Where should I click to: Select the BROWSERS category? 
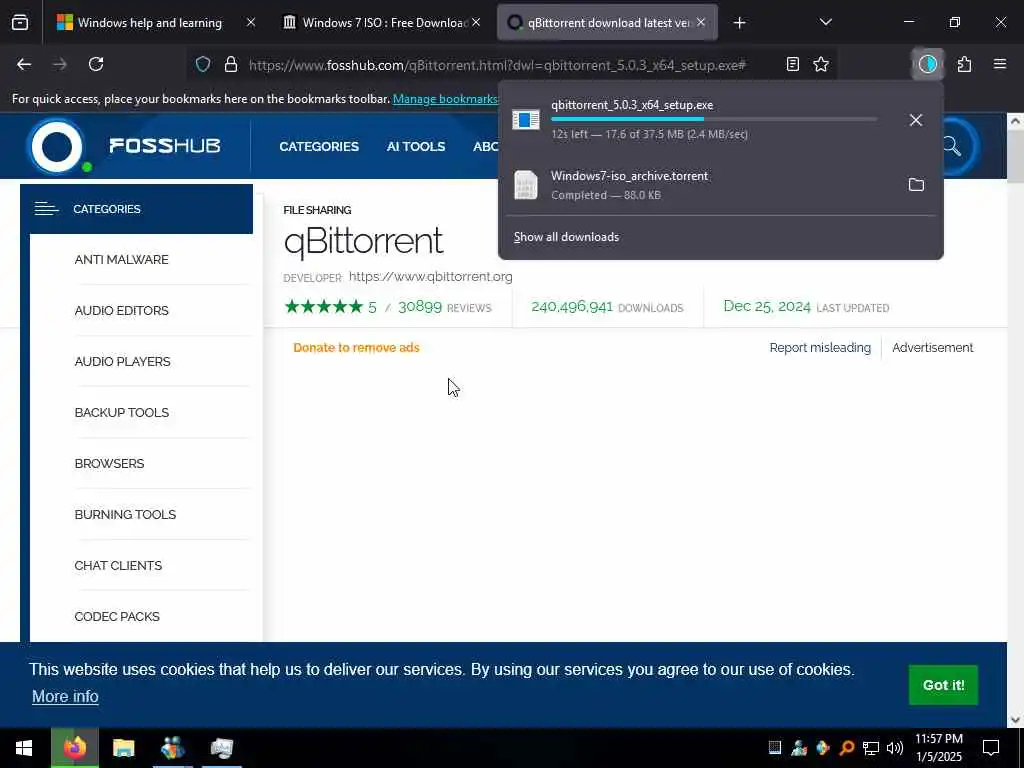tap(109, 463)
